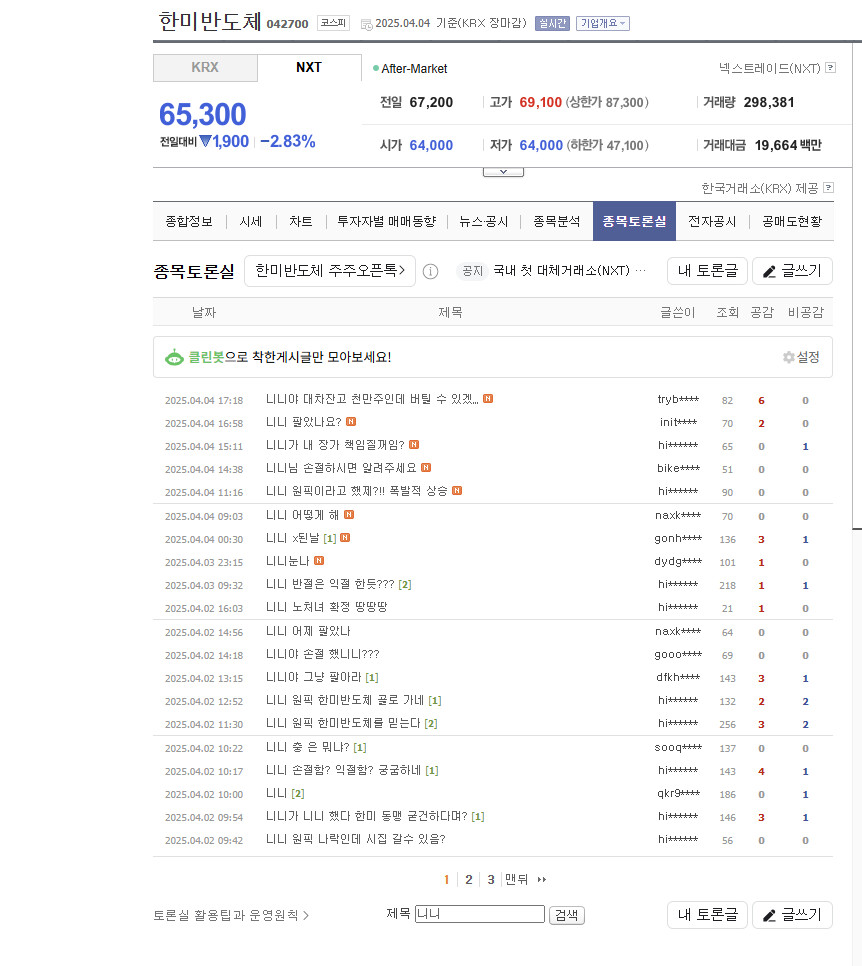Open the 기업개요 dropdown
Viewport: 862px width, 966px height.
pyautogui.click(x=603, y=23)
